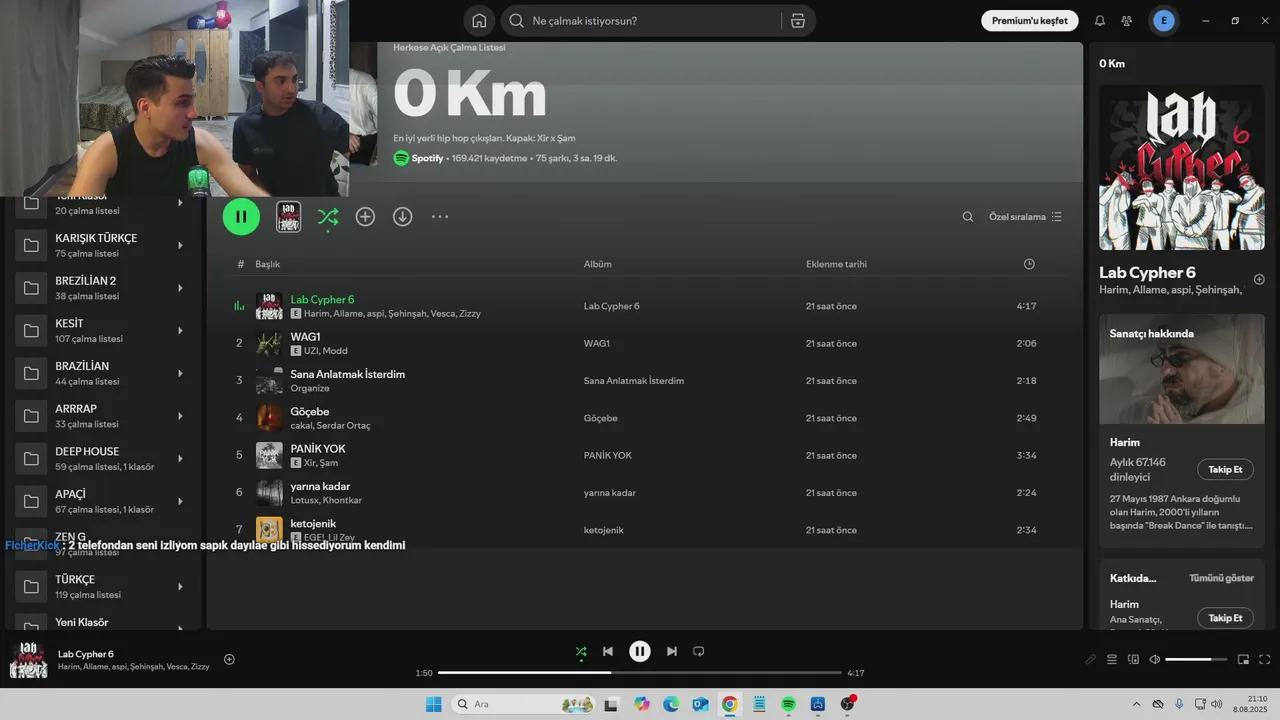Expand the ARRRAP folder arrow

click(x=180, y=416)
